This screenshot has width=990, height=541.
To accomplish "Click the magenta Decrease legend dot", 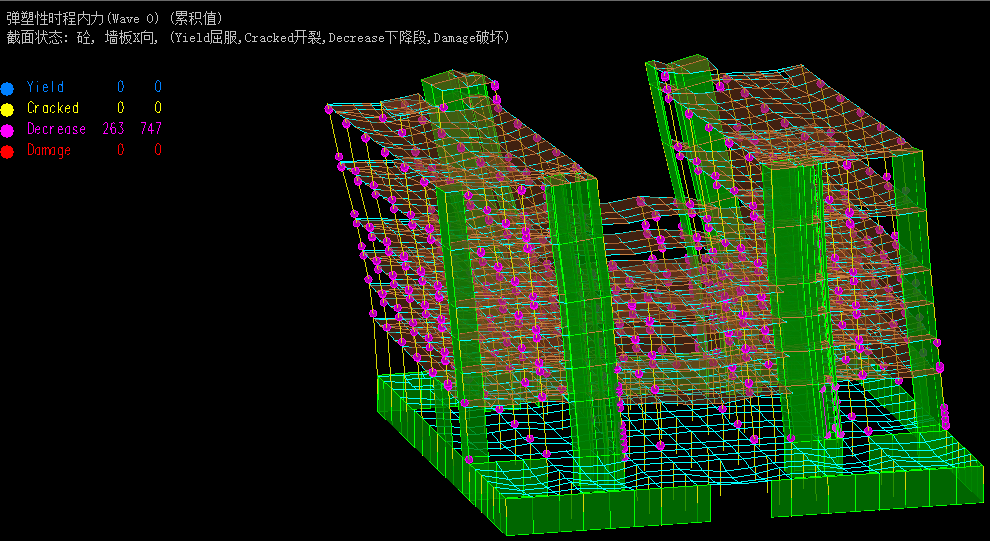I will pos(7,131).
